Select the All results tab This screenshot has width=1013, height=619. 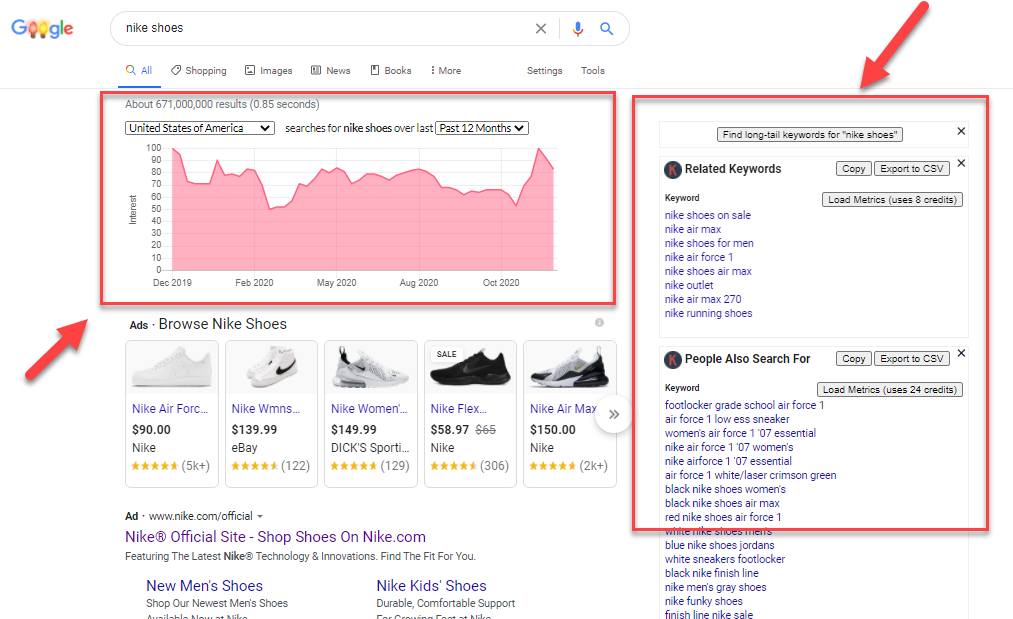tap(139, 70)
